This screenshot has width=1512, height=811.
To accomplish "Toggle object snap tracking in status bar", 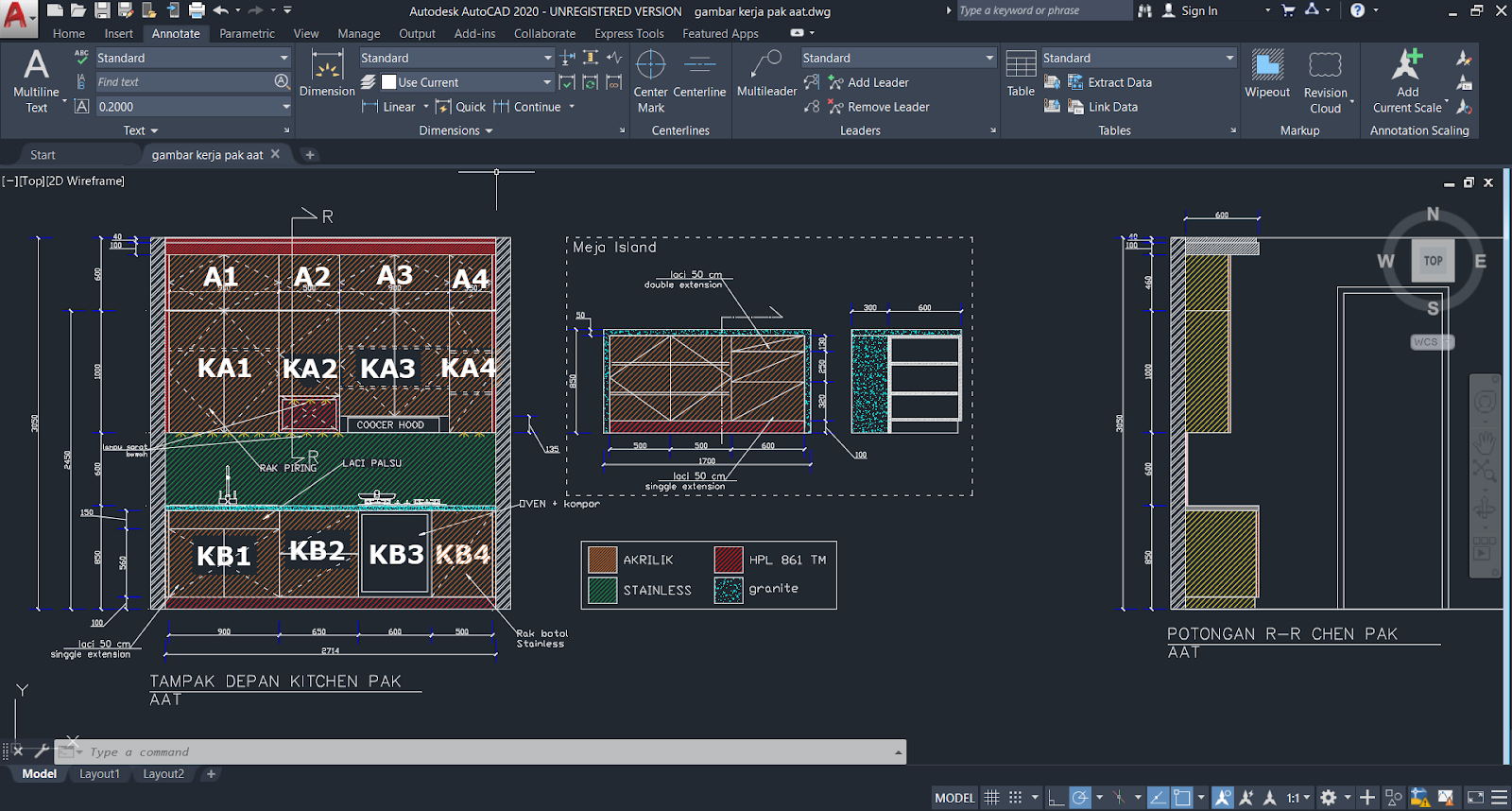I will [x=1158, y=798].
